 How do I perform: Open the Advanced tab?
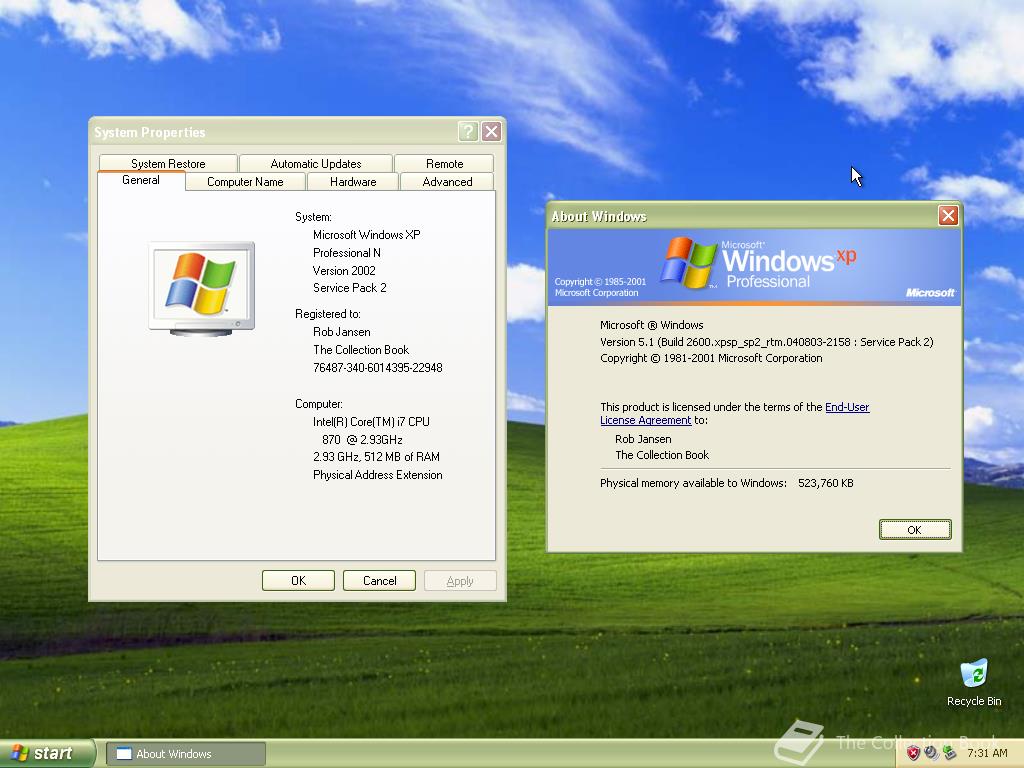pos(447,182)
